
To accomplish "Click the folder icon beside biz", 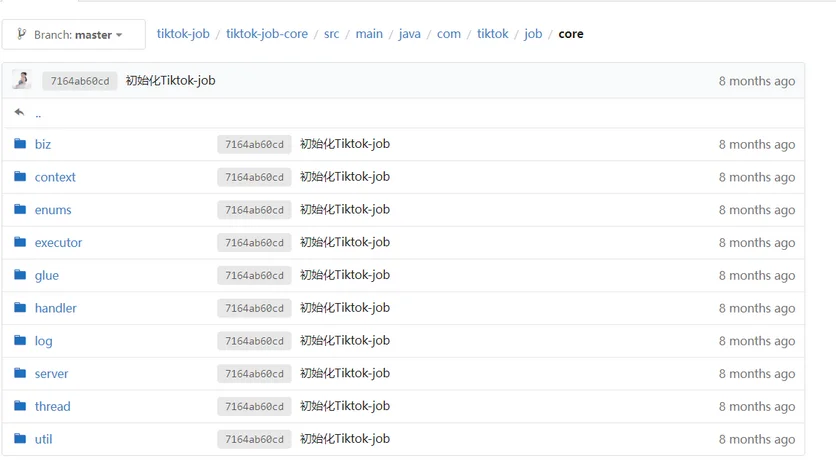I will [20, 144].
